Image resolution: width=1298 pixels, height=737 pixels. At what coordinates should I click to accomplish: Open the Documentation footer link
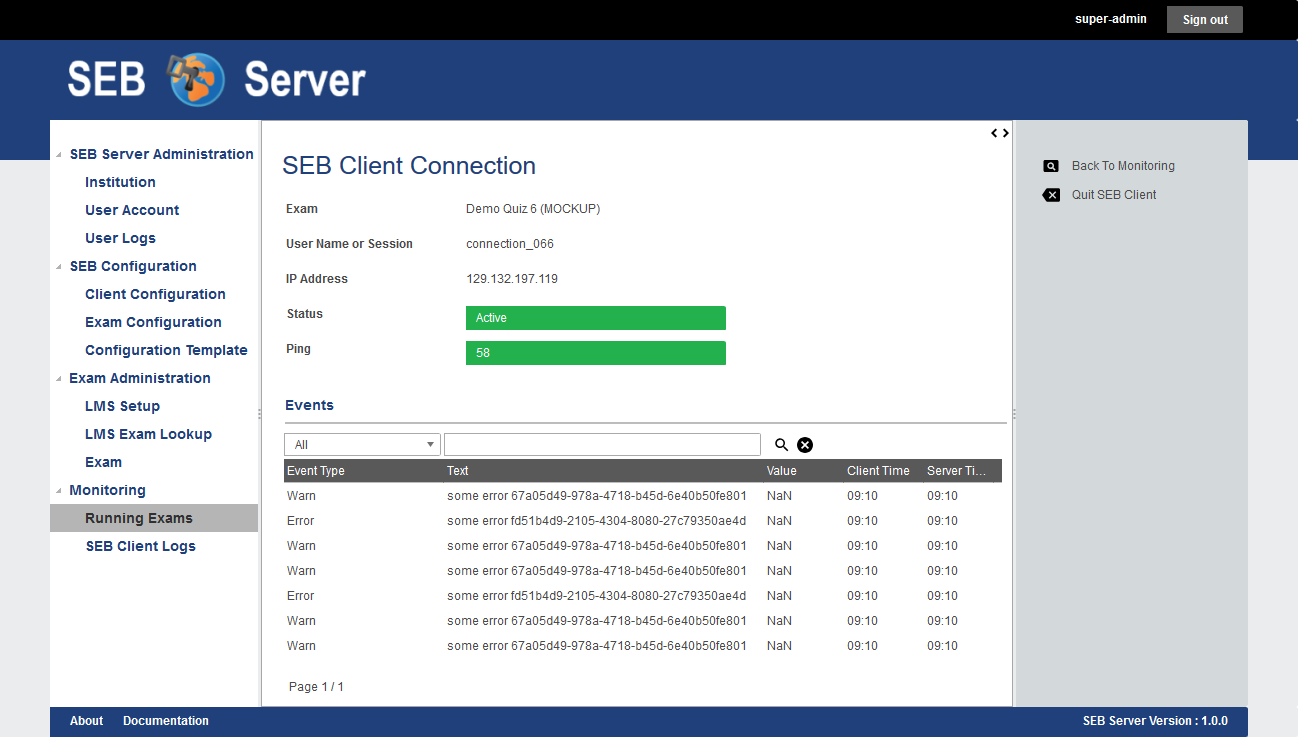click(x=166, y=721)
